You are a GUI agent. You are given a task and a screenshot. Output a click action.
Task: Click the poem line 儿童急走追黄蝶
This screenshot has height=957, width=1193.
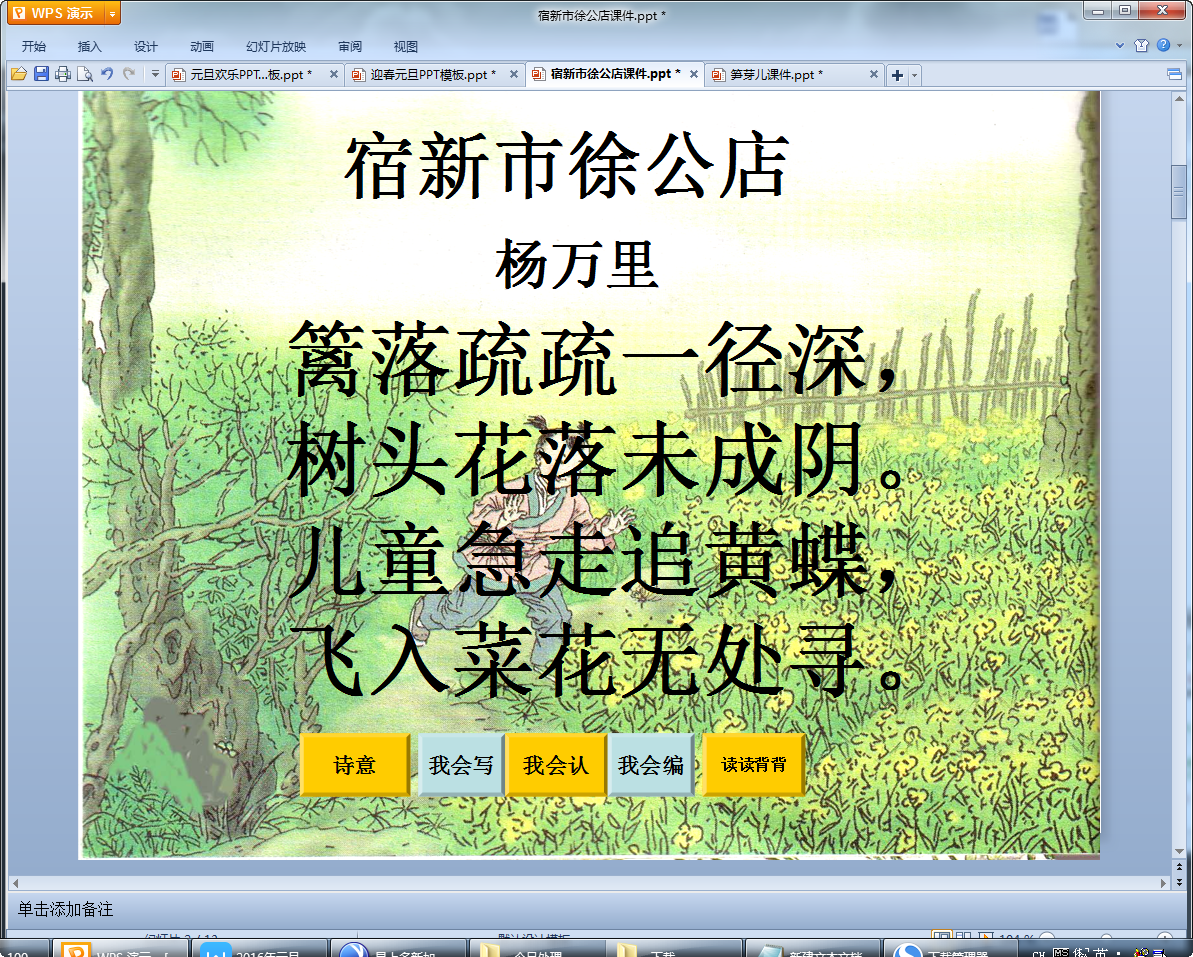coord(594,560)
